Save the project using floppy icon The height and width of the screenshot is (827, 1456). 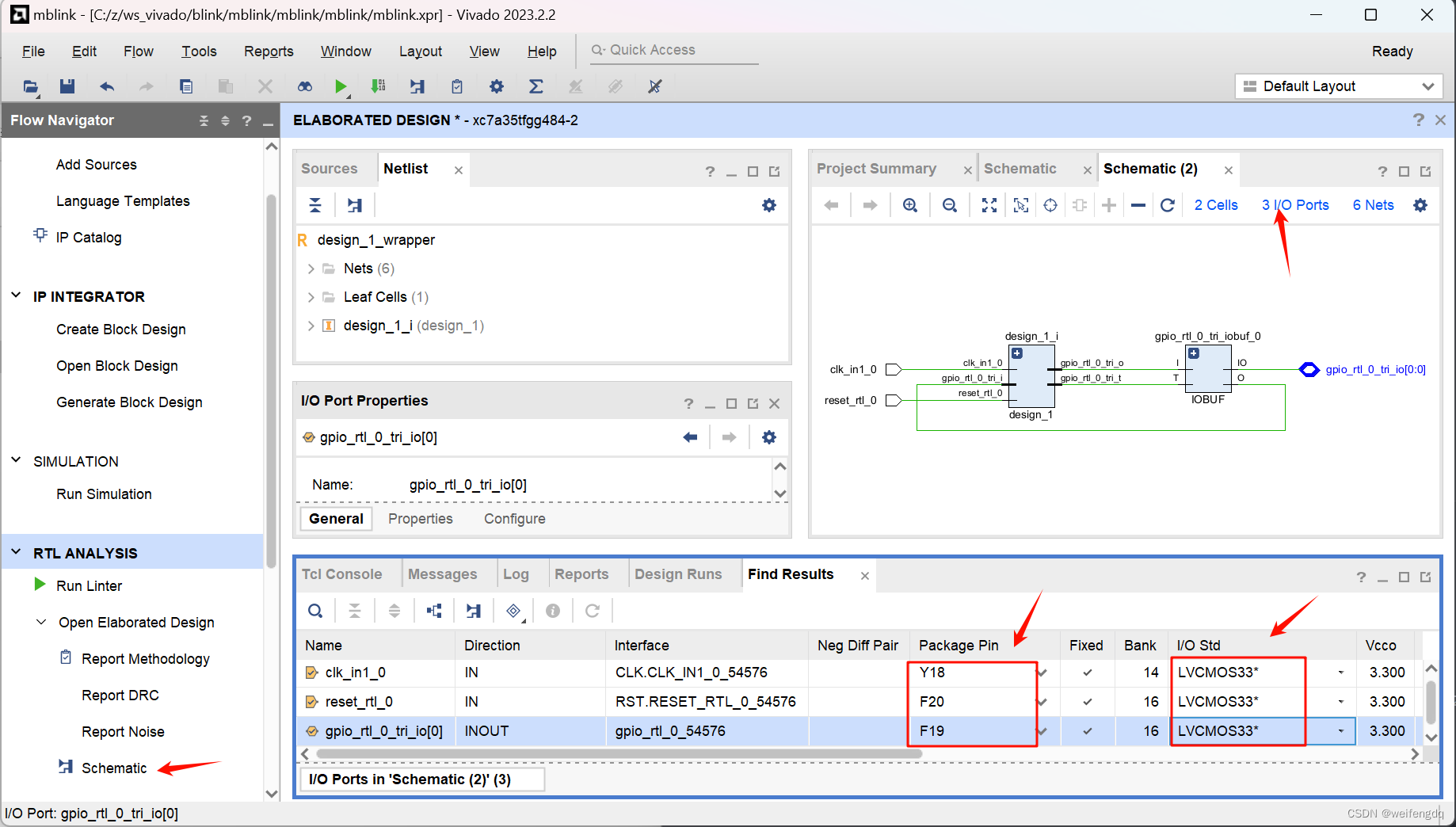click(67, 86)
